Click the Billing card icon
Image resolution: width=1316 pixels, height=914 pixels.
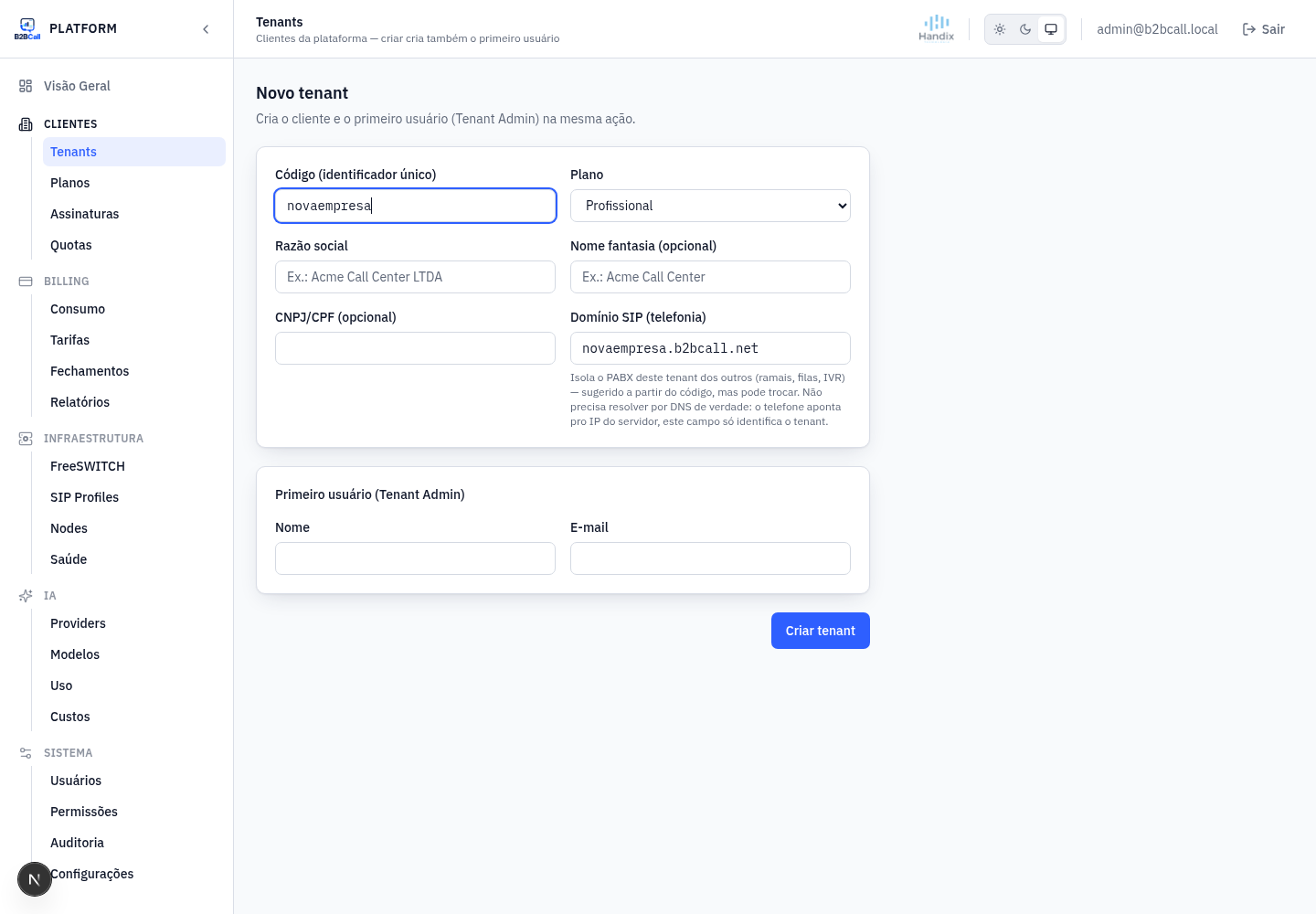26,282
